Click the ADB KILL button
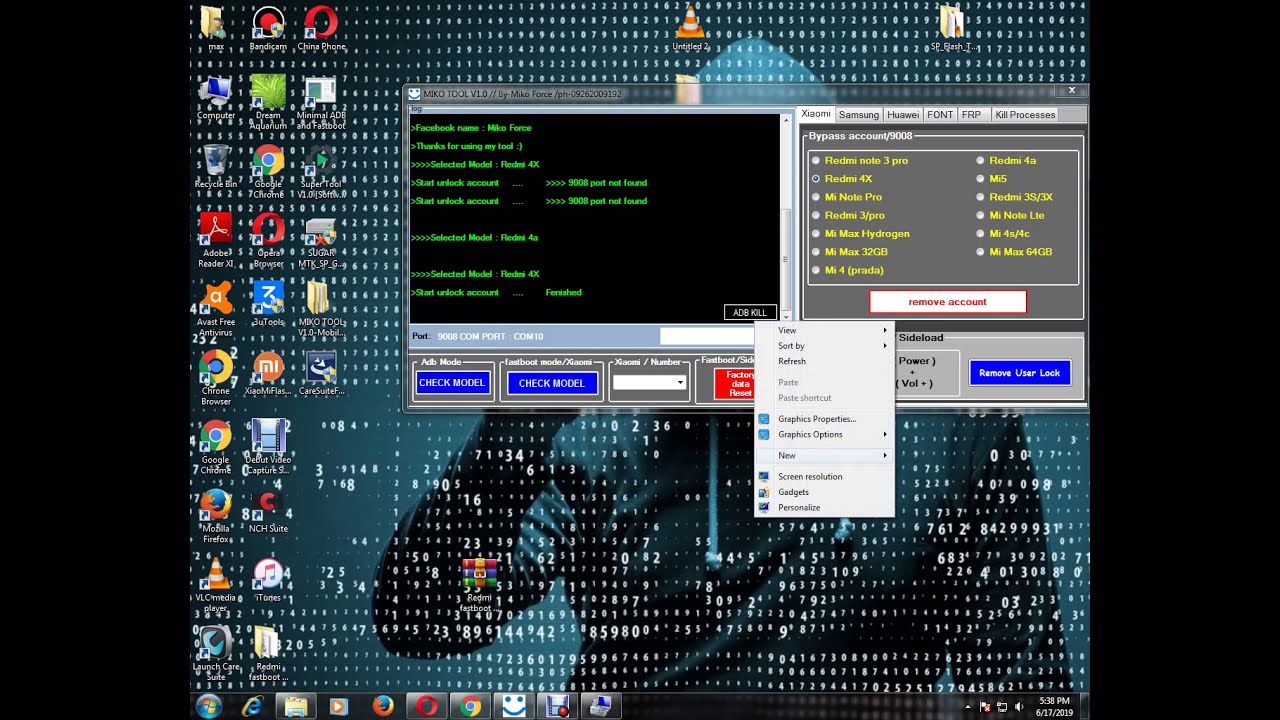Screen dimensions: 1280x720 click(x=750, y=313)
